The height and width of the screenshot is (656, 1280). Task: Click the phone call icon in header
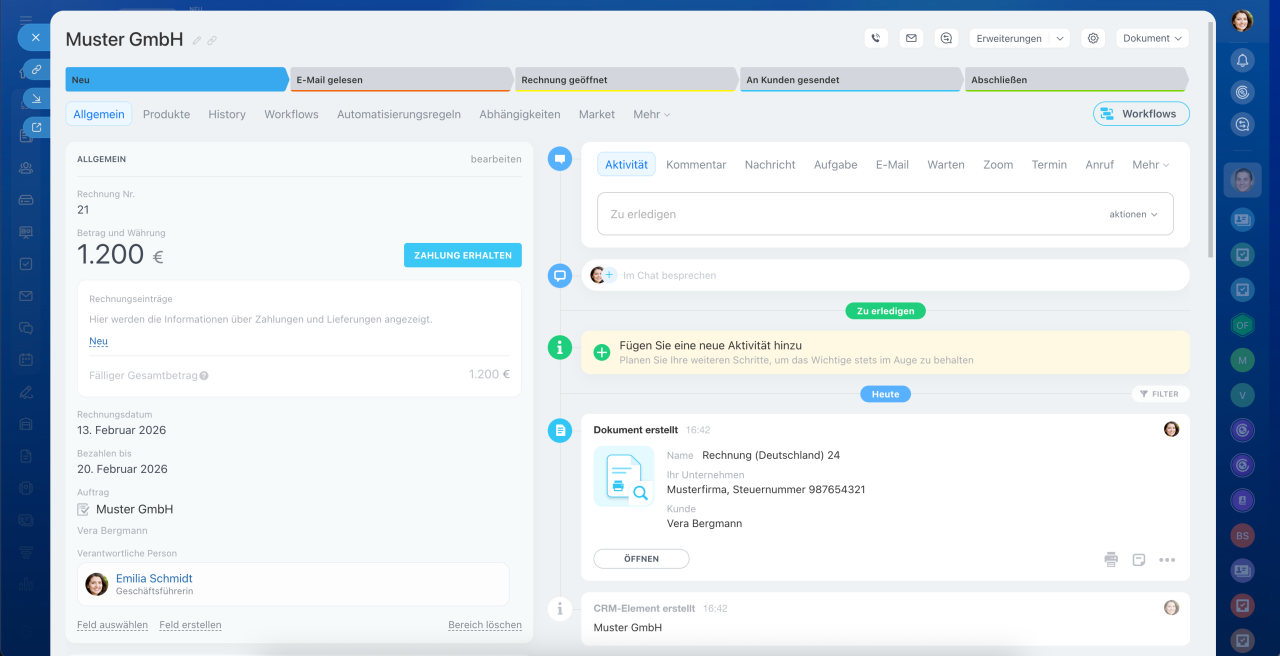tap(876, 38)
